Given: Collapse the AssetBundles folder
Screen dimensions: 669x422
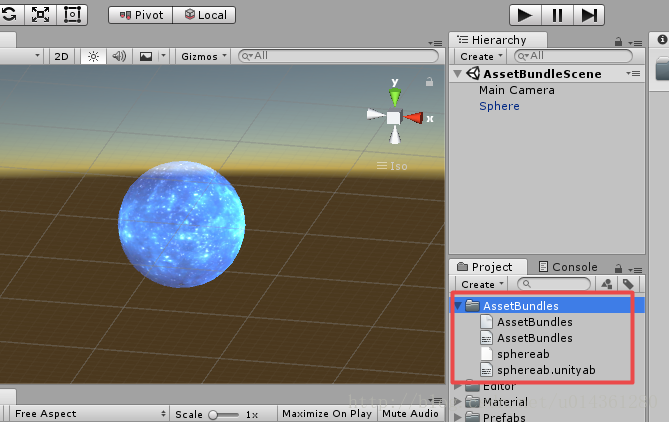Looking at the screenshot, I should [x=458, y=306].
